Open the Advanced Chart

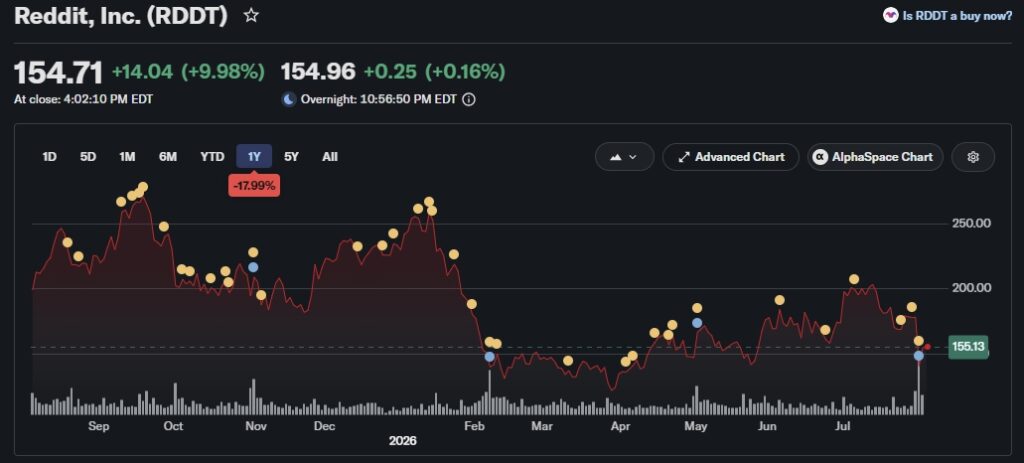tap(731, 157)
